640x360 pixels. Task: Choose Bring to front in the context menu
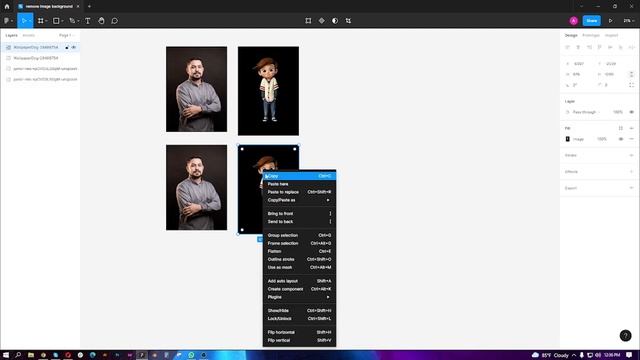pyautogui.click(x=299, y=213)
